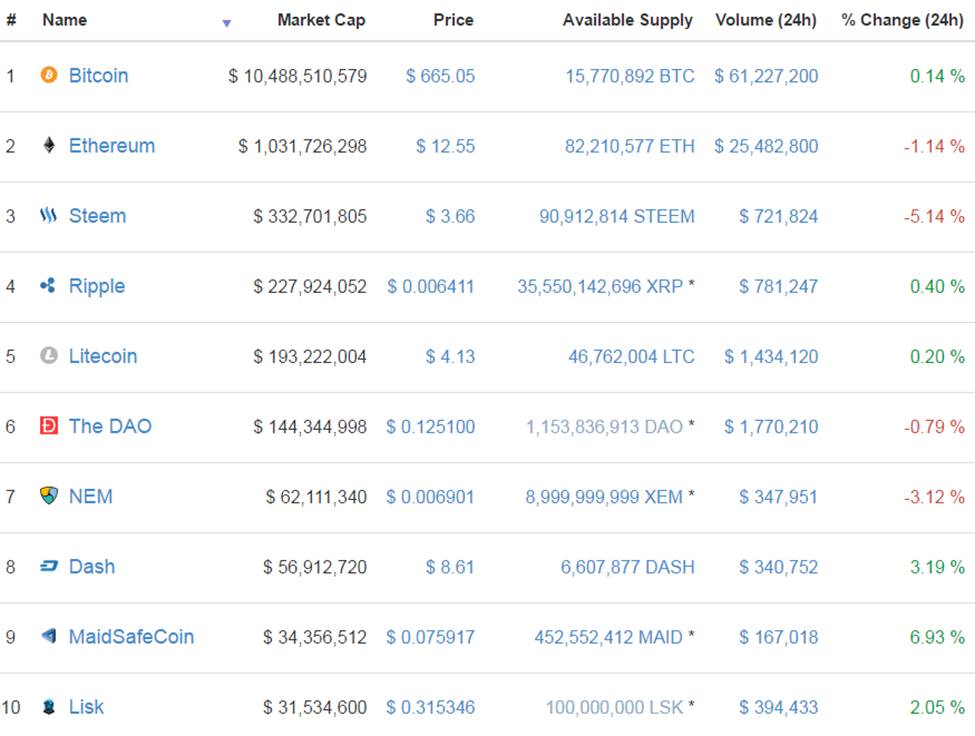Click supply 82,210,577 ETH
Image resolution: width=975 pixels, height=736 pixels.
coord(630,146)
